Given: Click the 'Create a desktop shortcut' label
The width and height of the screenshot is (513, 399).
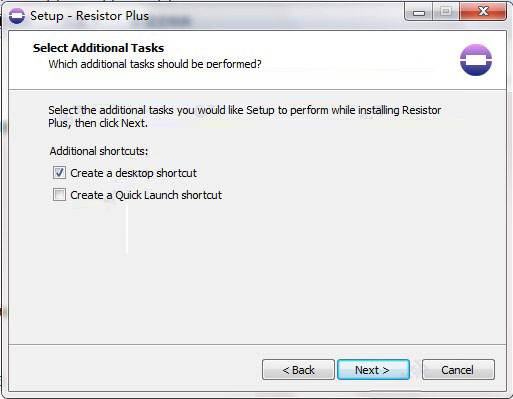Looking at the screenshot, I should click(133, 173).
